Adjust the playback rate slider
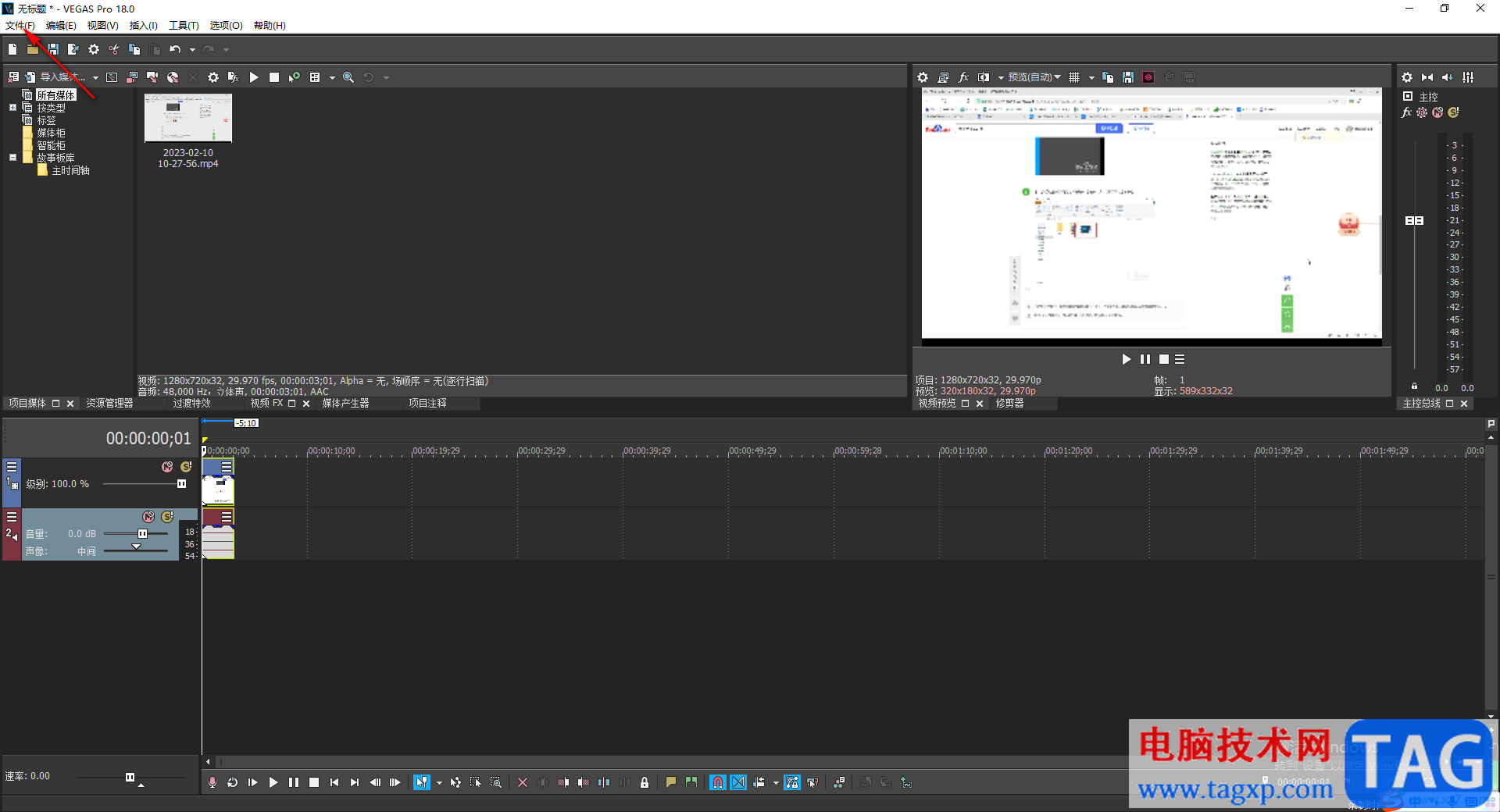The image size is (1500, 812). [130, 777]
